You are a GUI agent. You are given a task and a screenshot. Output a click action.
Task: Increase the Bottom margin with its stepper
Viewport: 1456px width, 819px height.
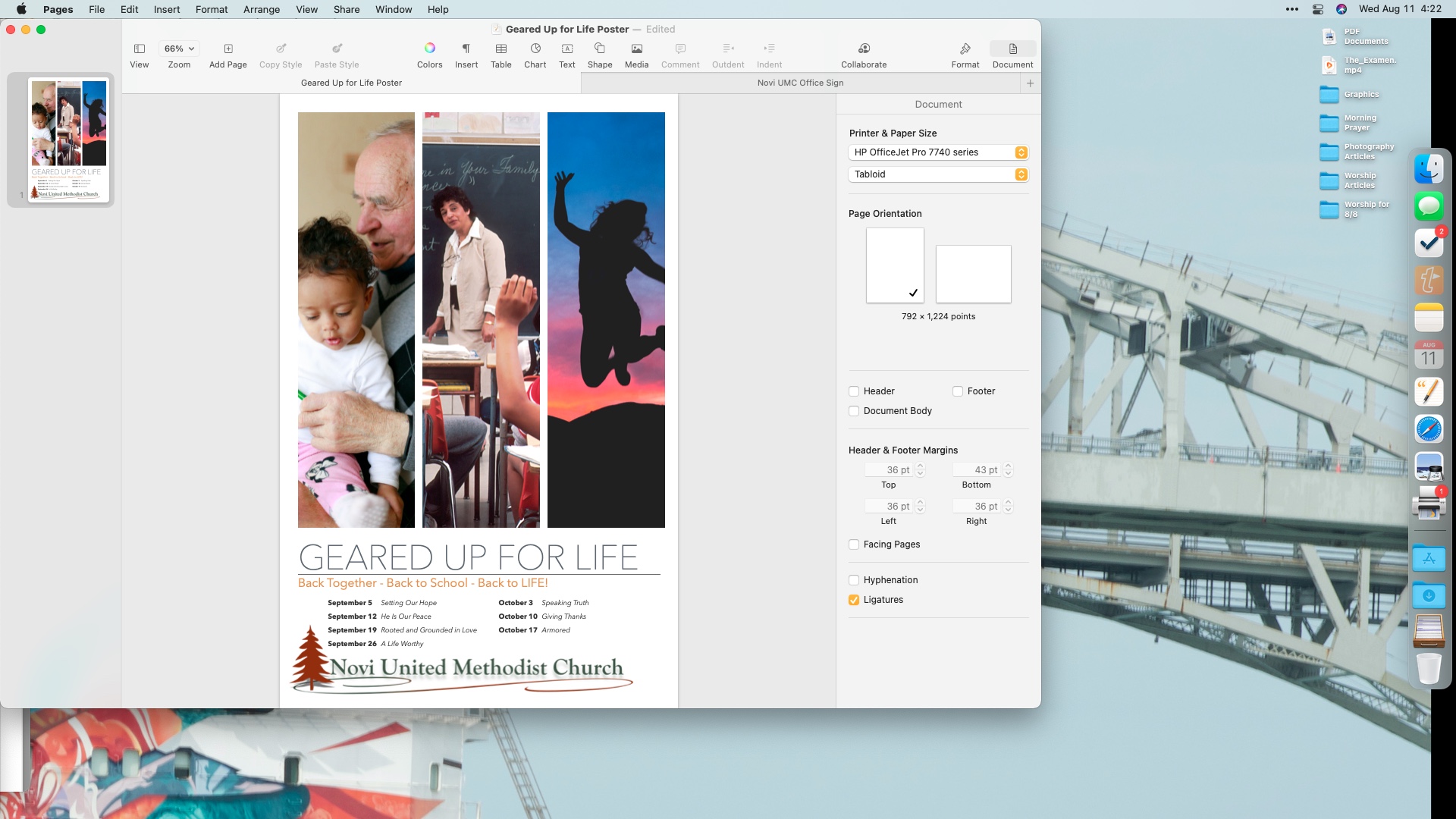click(x=1009, y=466)
